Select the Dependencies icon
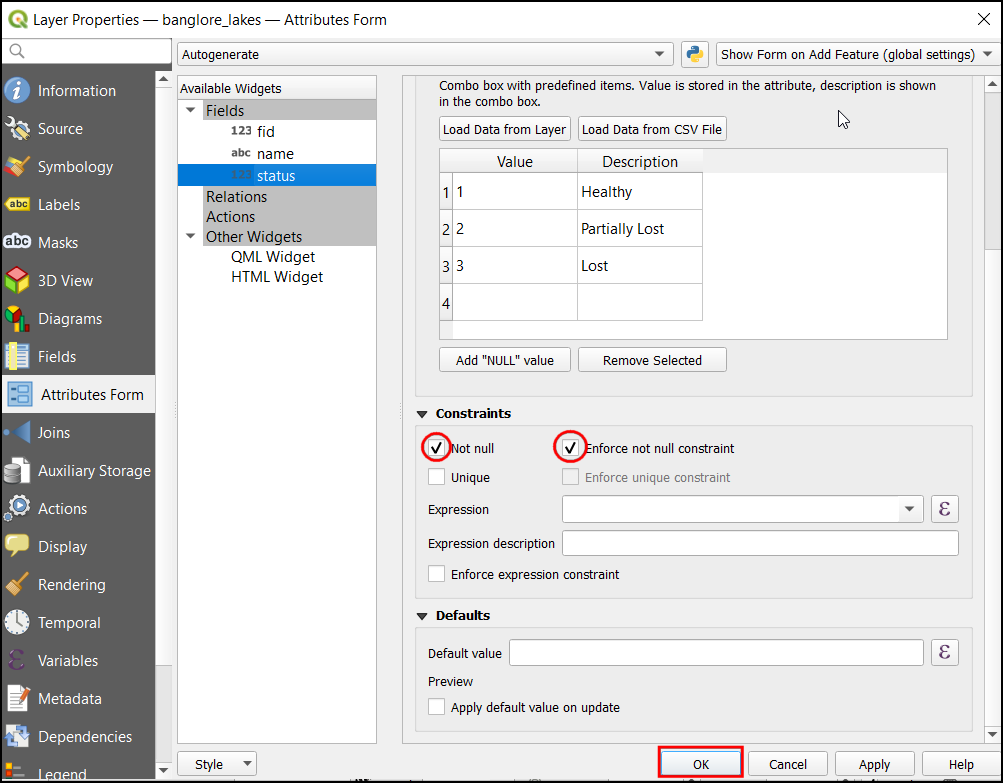Viewport: 1003px width, 783px height. tap(17, 736)
